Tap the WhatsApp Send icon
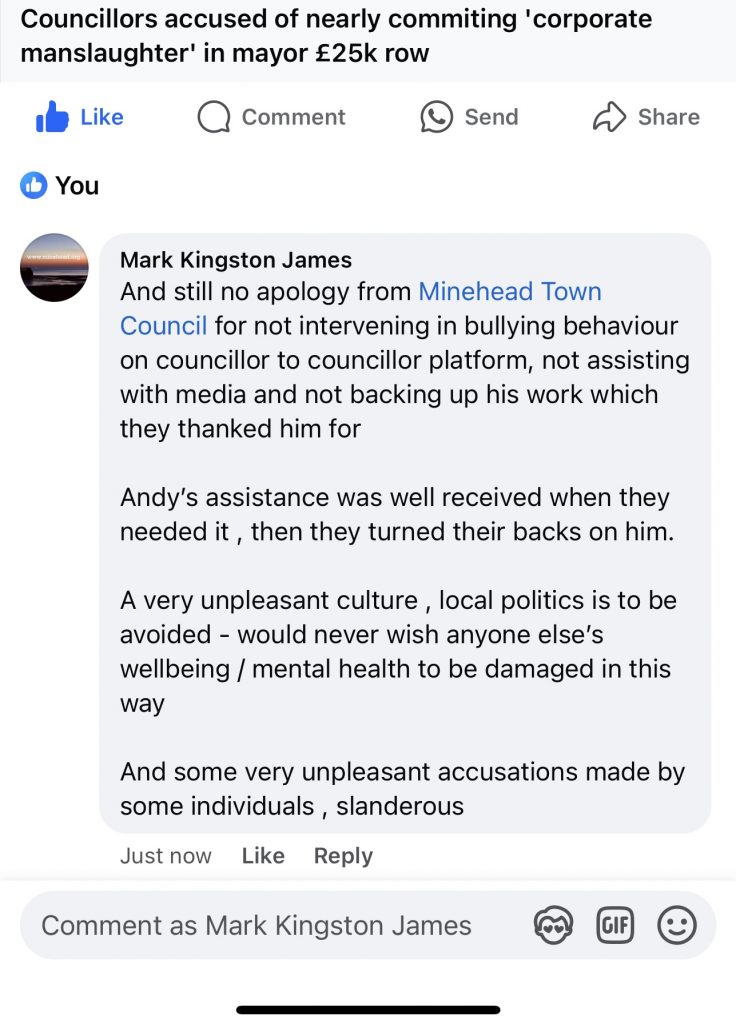 [436, 118]
